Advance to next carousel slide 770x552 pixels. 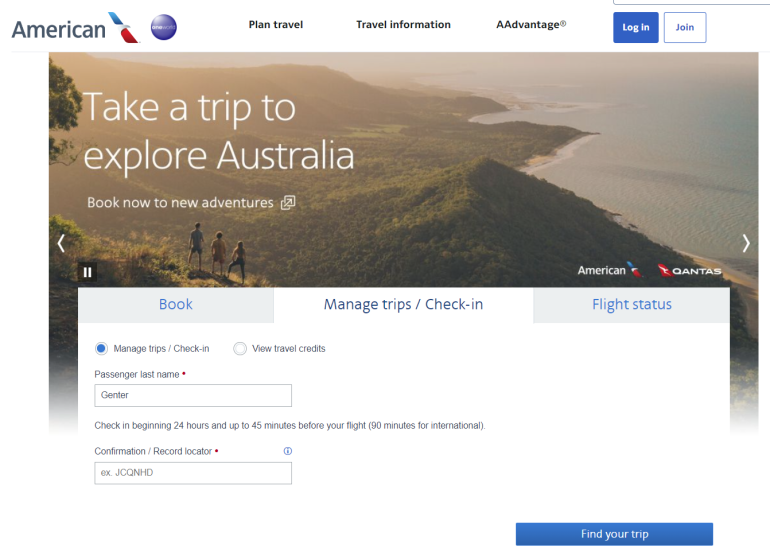tap(745, 243)
